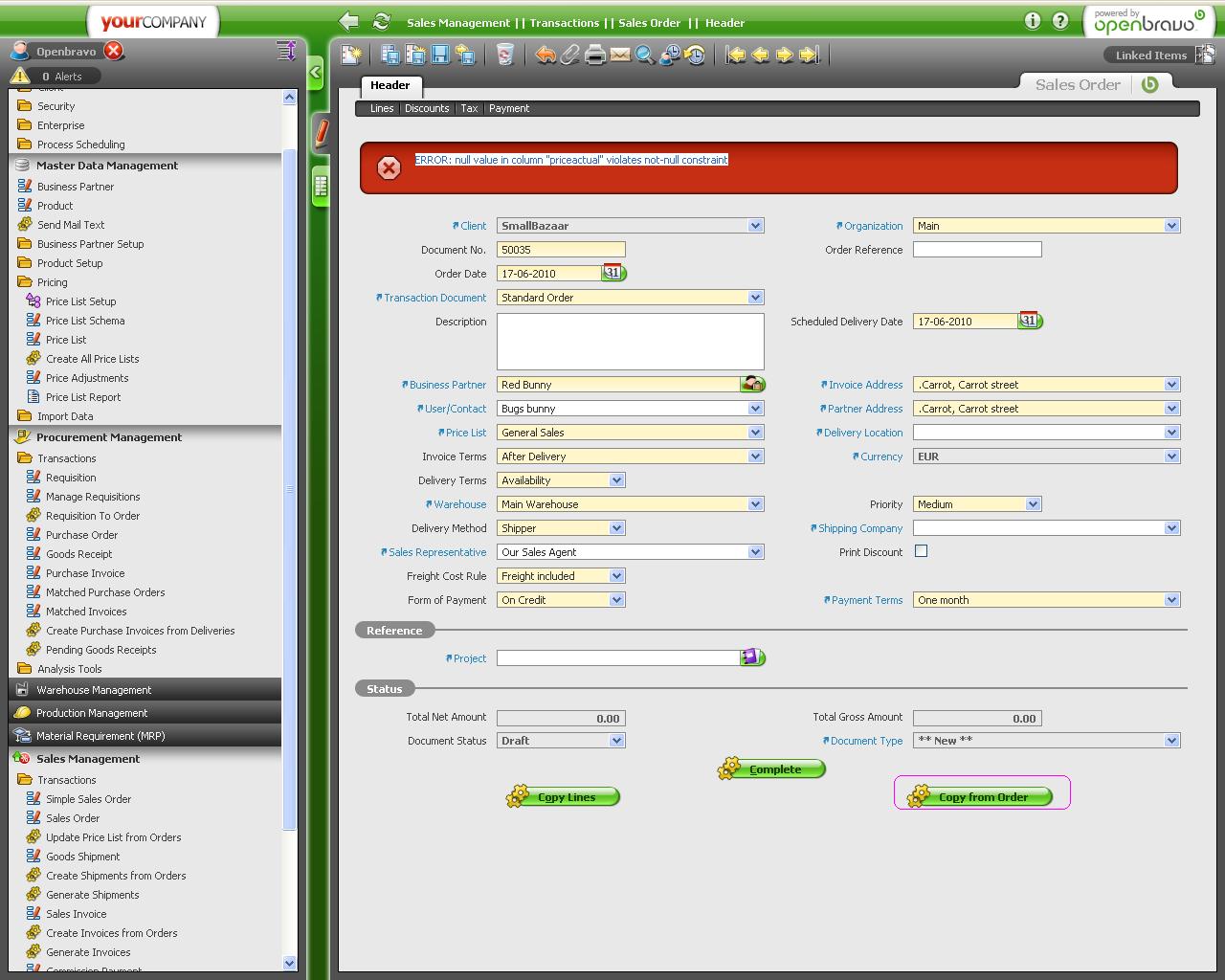The image size is (1225, 980).
Task: Click the Refresh icon in the header
Action: [381, 22]
